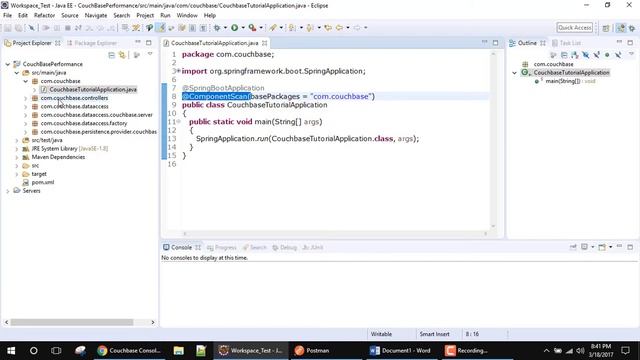Collapse CouchbaseTutorialApplication in Outline
The width and height of the screenshot is (640, 360).
514,73
